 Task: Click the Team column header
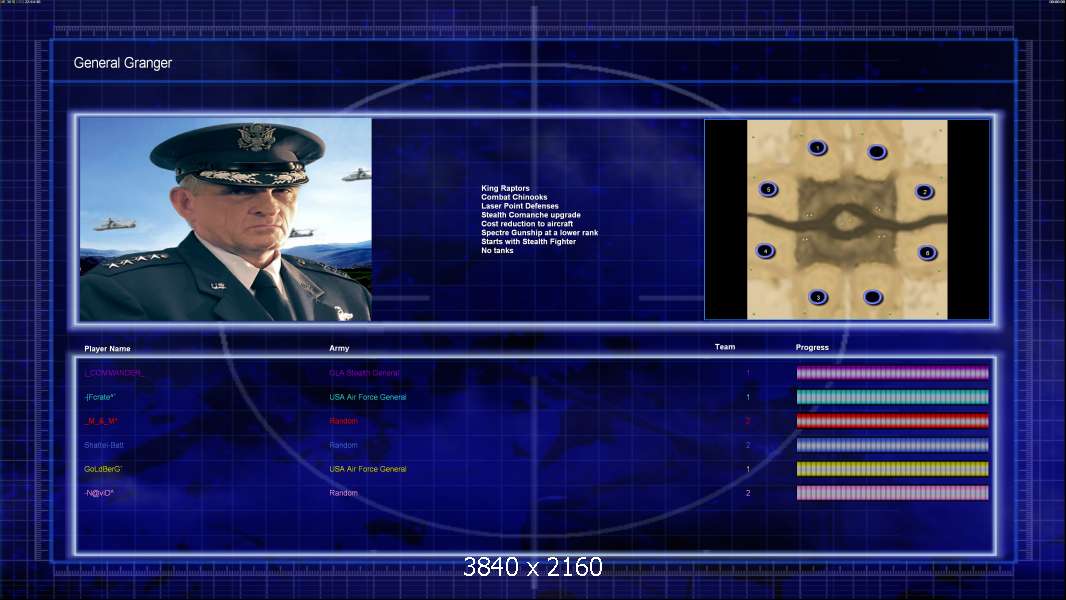[x=725, y=347]
